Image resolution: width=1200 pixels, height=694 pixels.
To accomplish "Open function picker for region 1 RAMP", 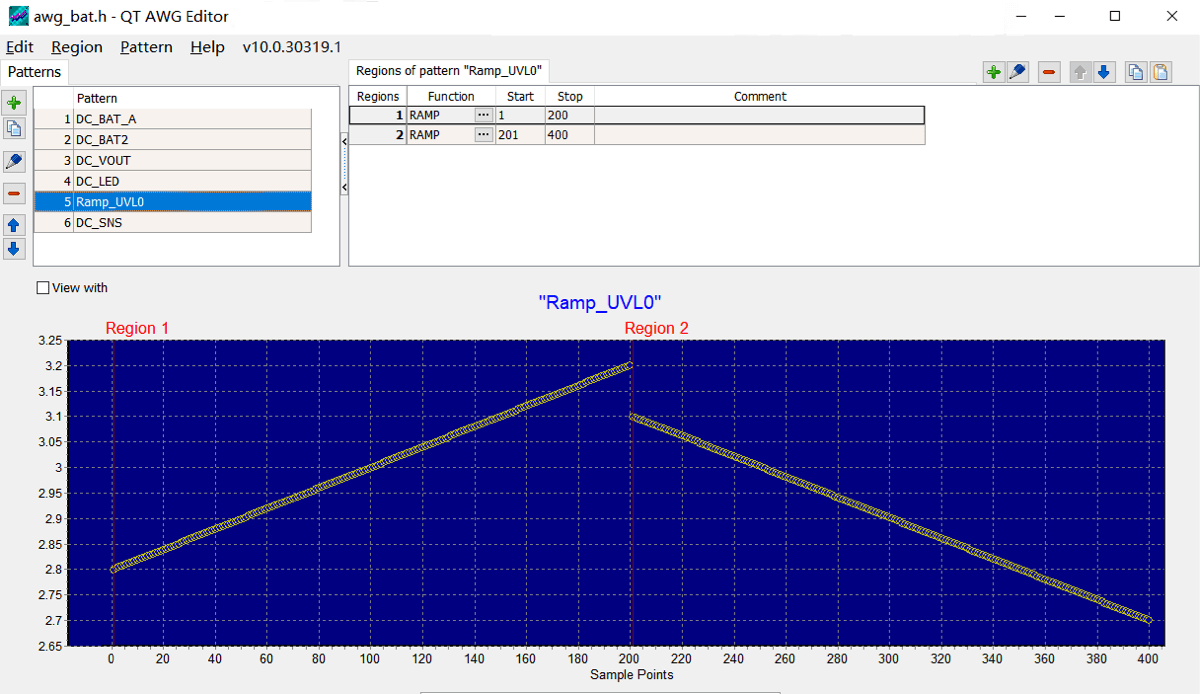I will coord(484,116).
